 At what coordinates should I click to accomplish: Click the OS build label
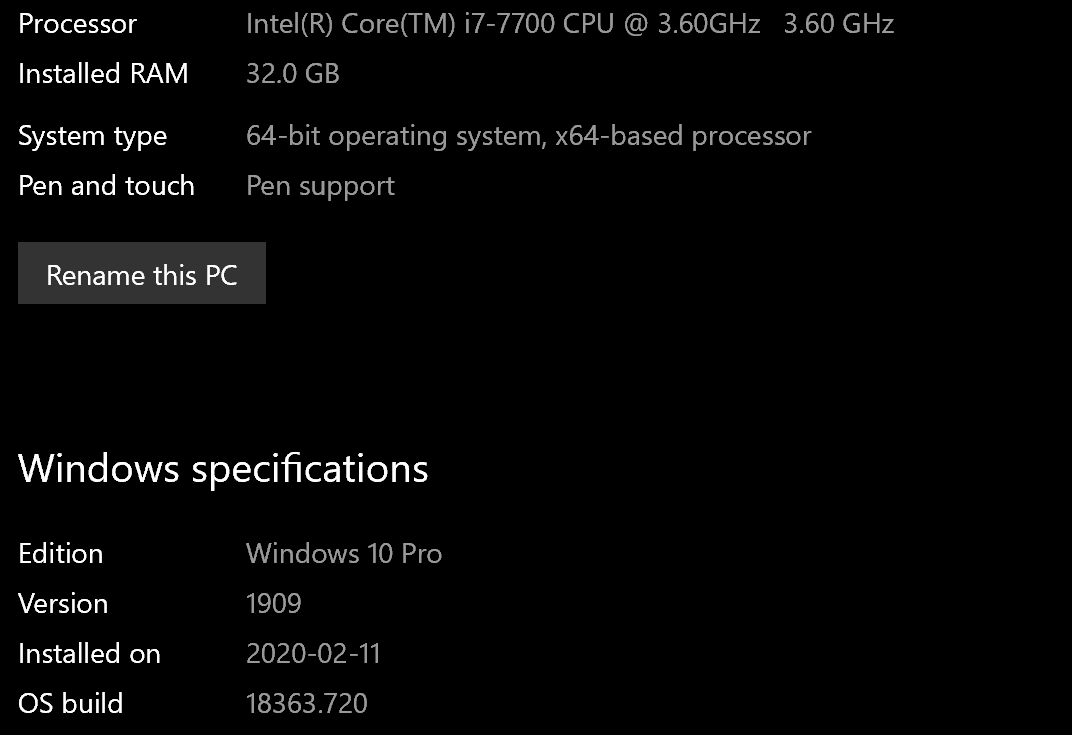[70, 704]
